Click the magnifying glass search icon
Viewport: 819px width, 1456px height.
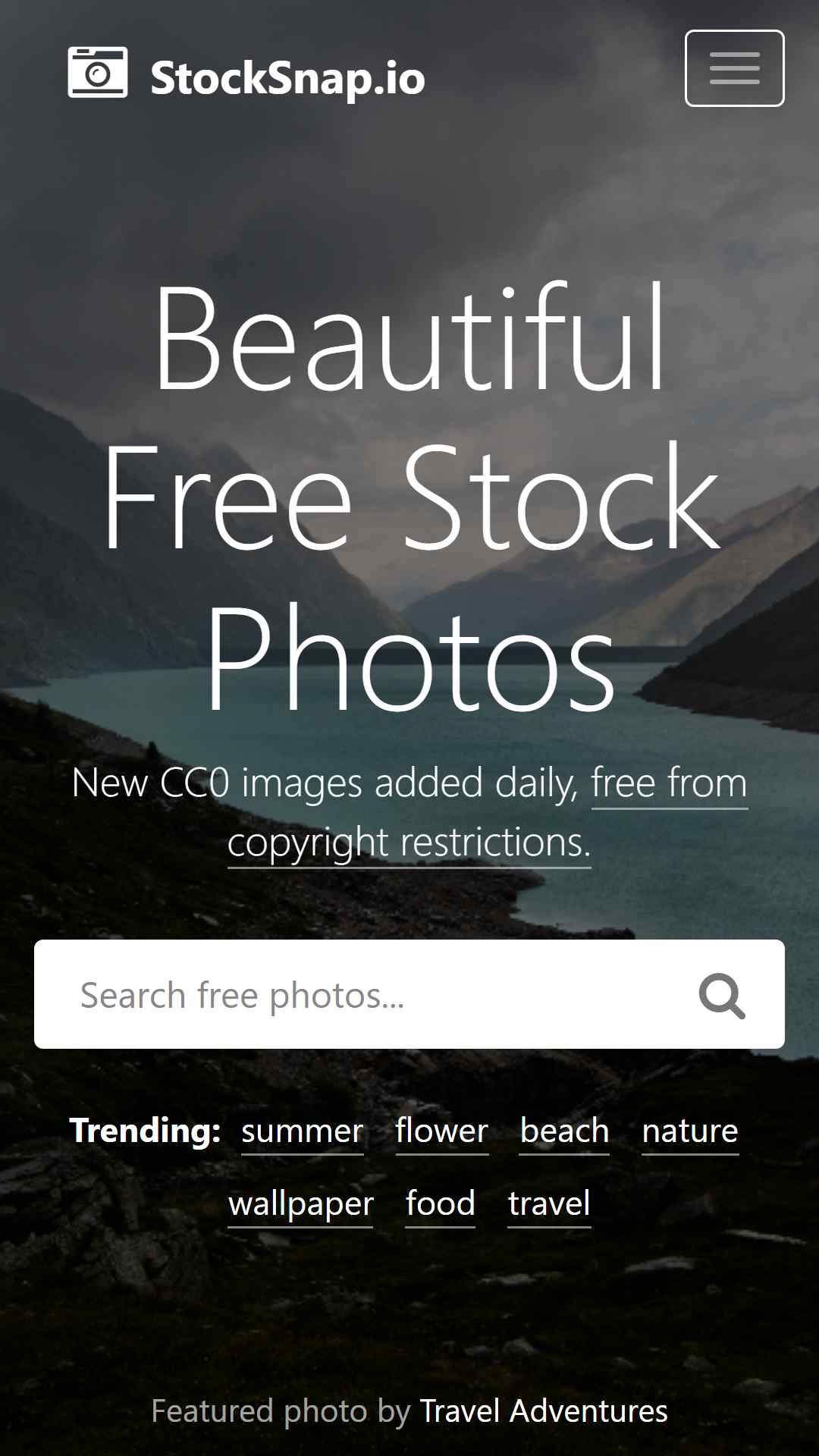tap(722, 996)
